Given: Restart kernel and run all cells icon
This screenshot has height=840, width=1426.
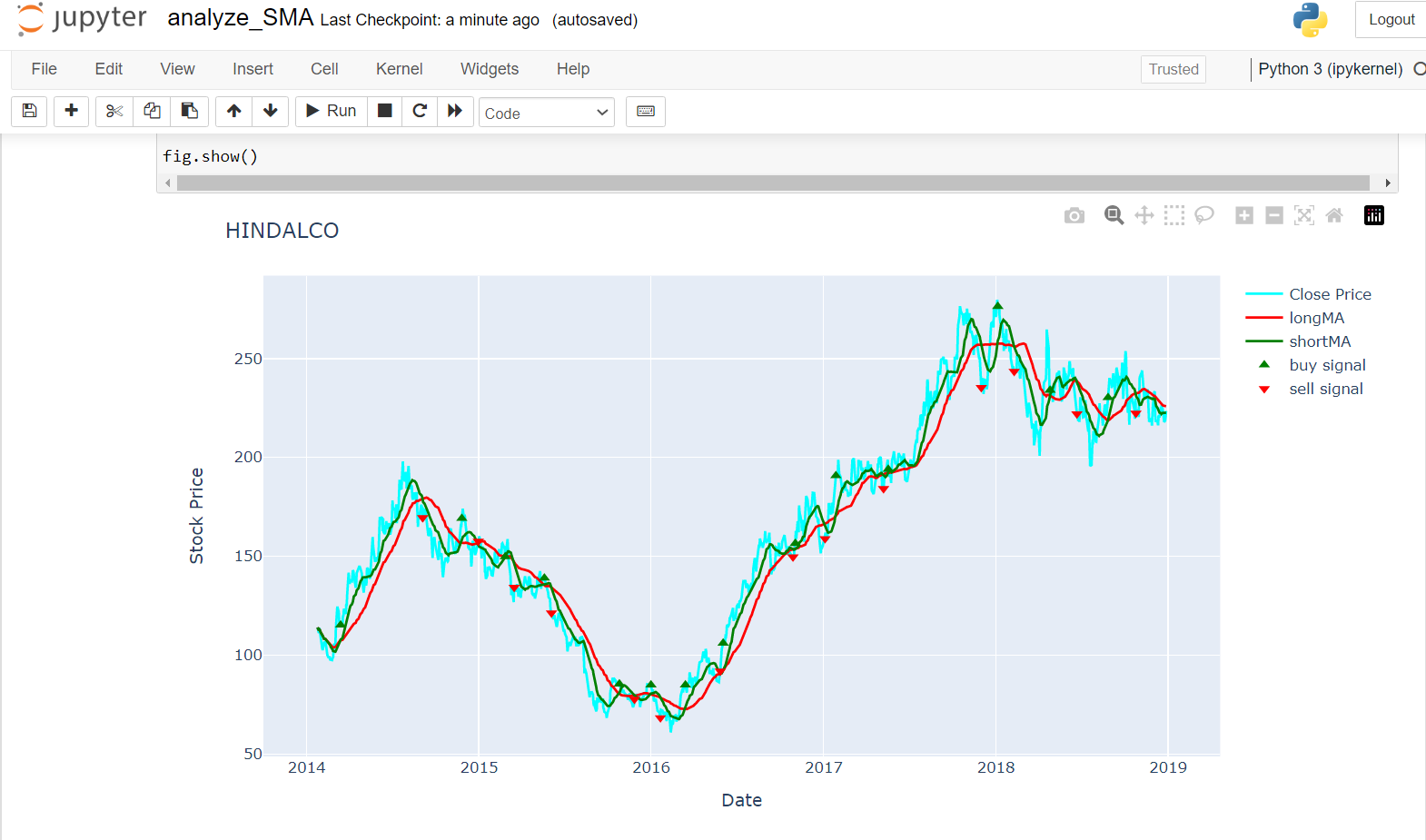Looking at the screenshot, I should 455,111.
